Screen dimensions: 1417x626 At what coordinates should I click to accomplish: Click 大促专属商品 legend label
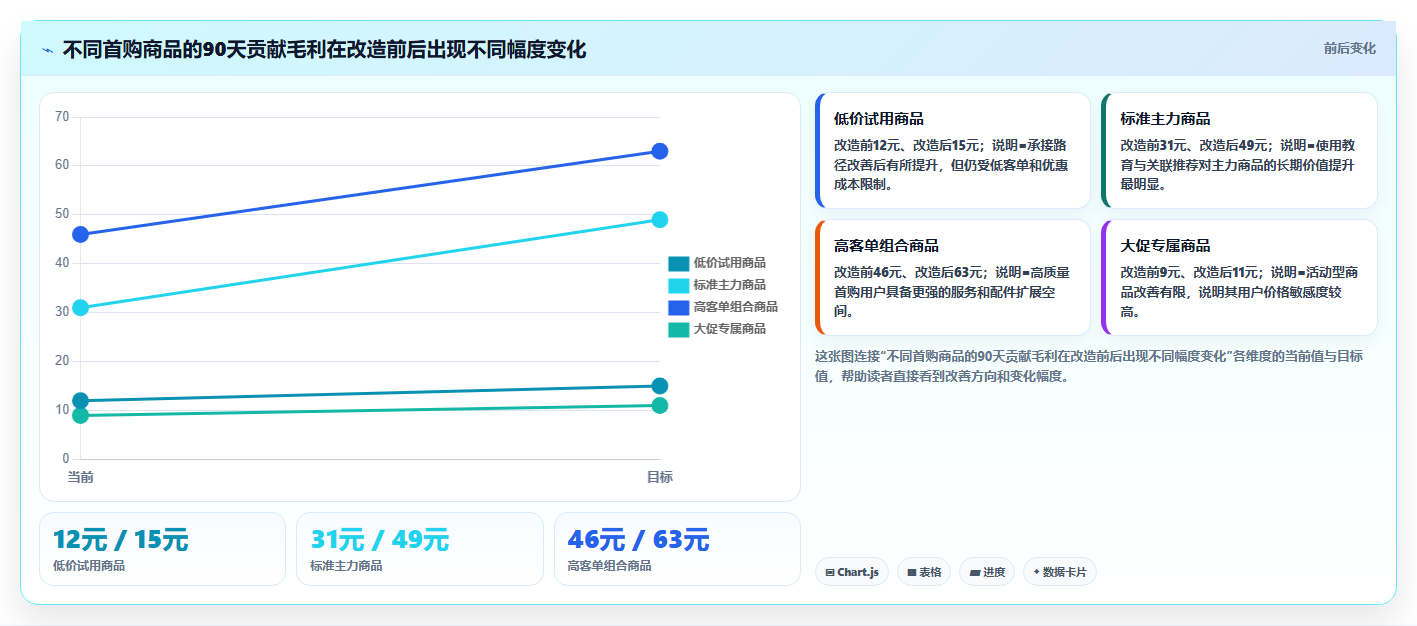click(730, 329)
